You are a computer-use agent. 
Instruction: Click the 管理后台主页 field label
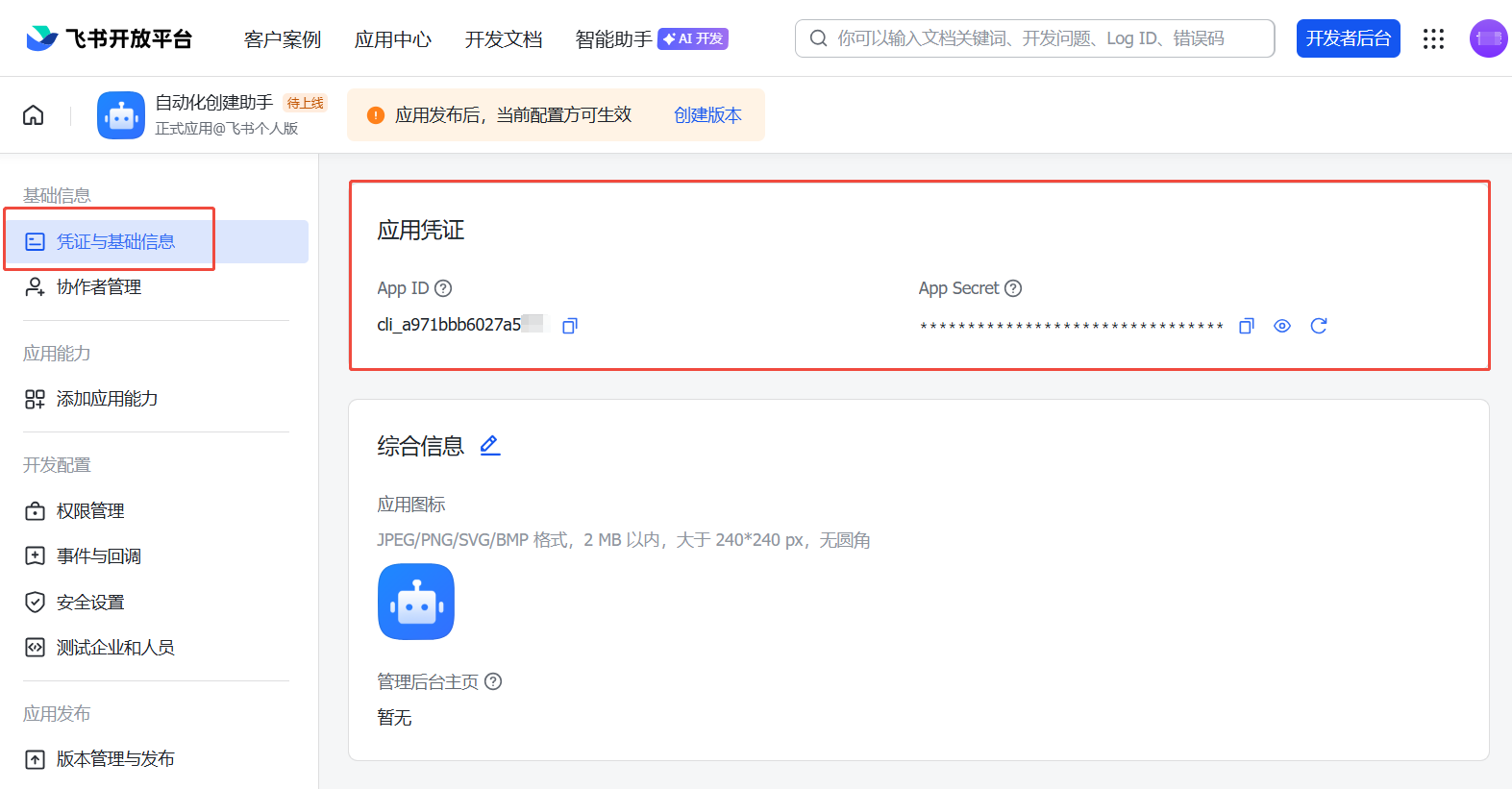click(x=428, y=681)
